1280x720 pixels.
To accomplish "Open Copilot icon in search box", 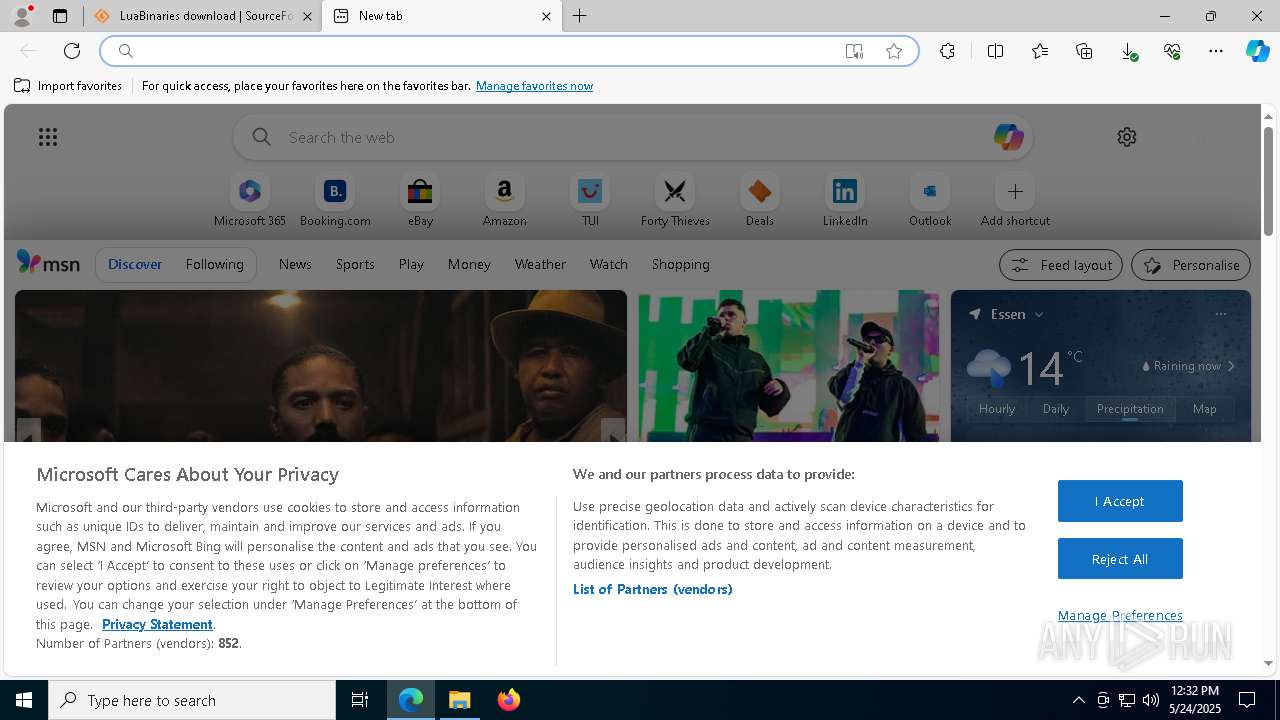I will pyautogui.click(x=1008, y=137).
